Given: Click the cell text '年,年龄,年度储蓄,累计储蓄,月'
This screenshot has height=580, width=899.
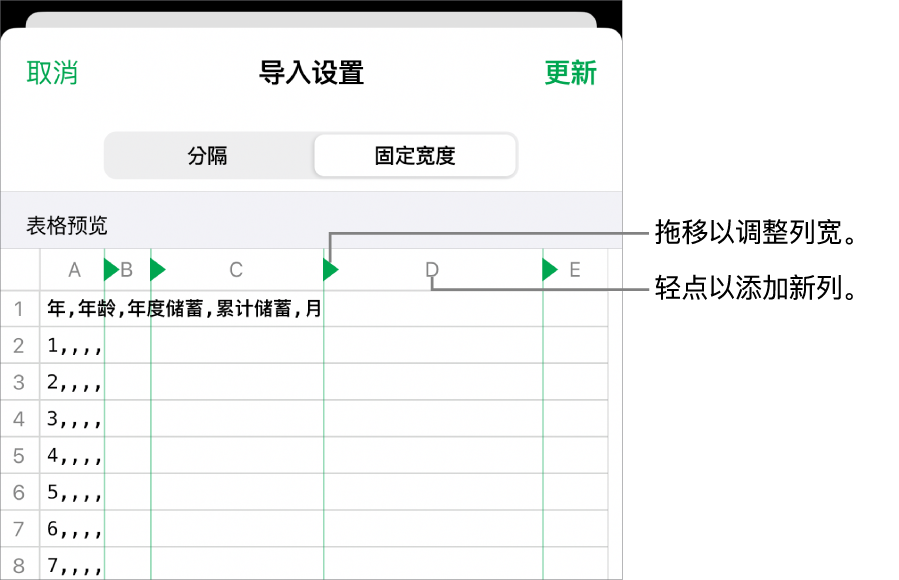Looking at the screenshot, I should [x=184, y=309].
